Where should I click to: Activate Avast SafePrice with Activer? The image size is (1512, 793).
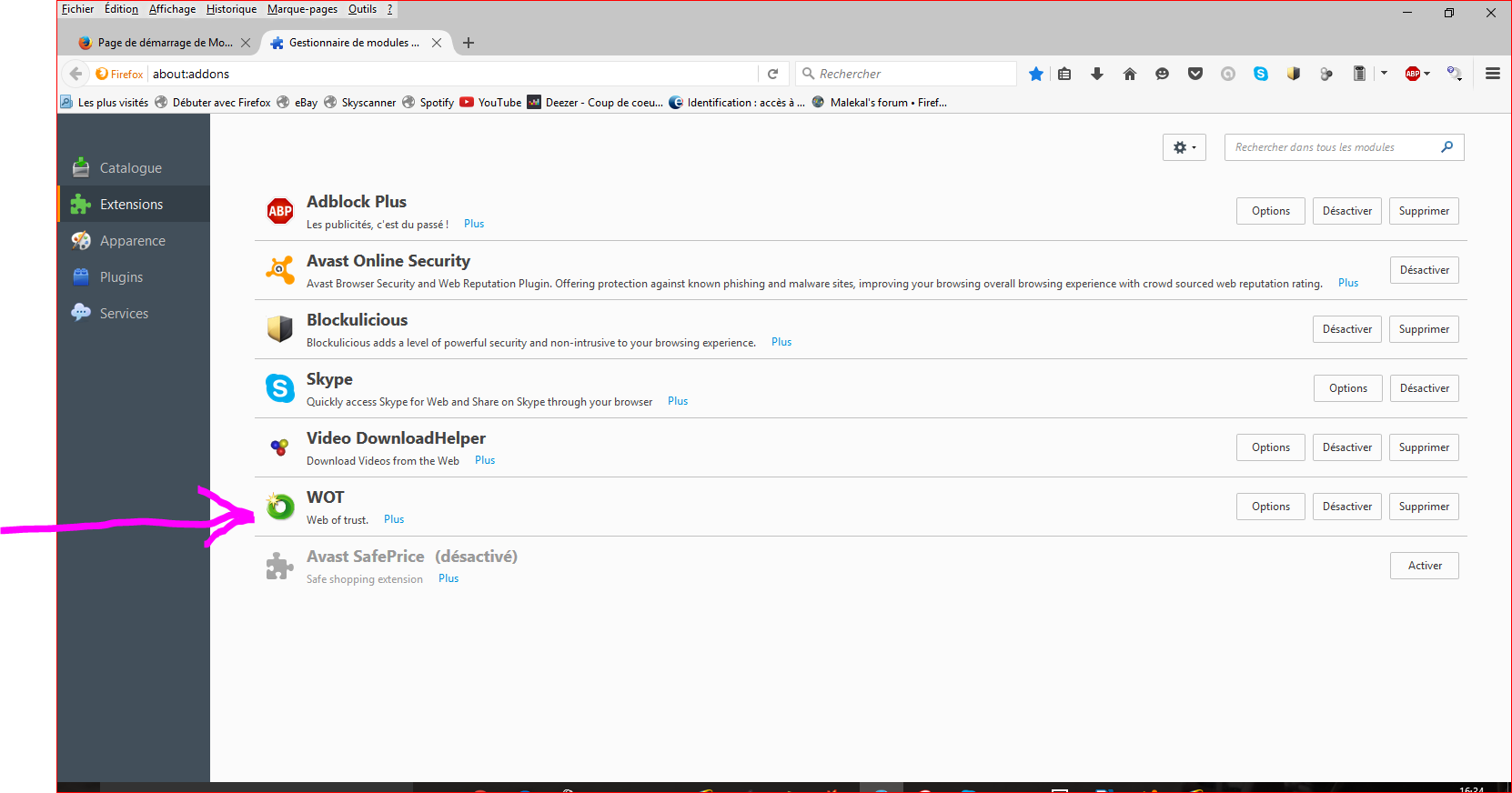coord(1425,566)
